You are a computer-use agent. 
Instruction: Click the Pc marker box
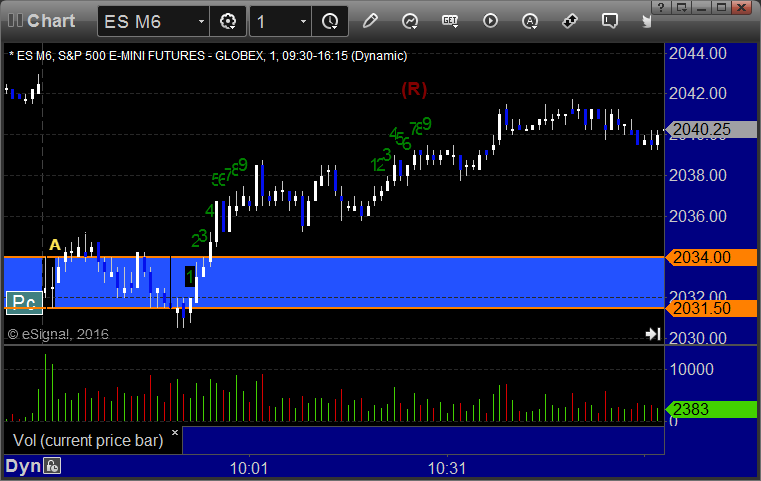coord(24,303)
